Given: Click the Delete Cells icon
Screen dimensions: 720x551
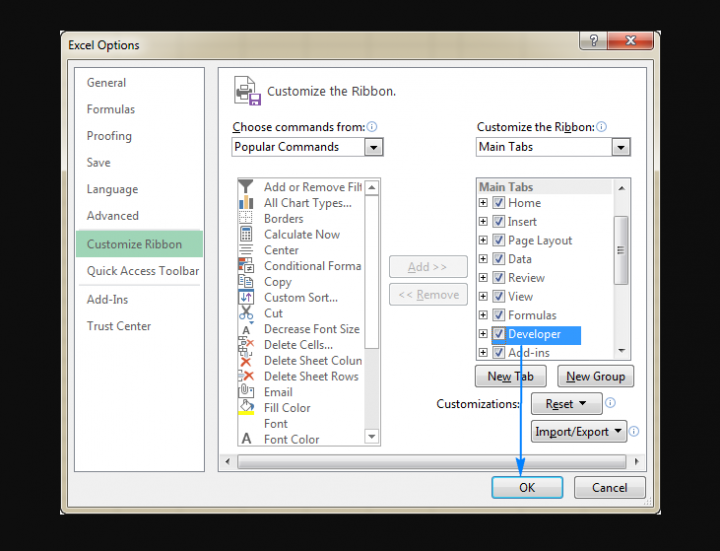Looking at the screenshot, I should coord(246,344).
